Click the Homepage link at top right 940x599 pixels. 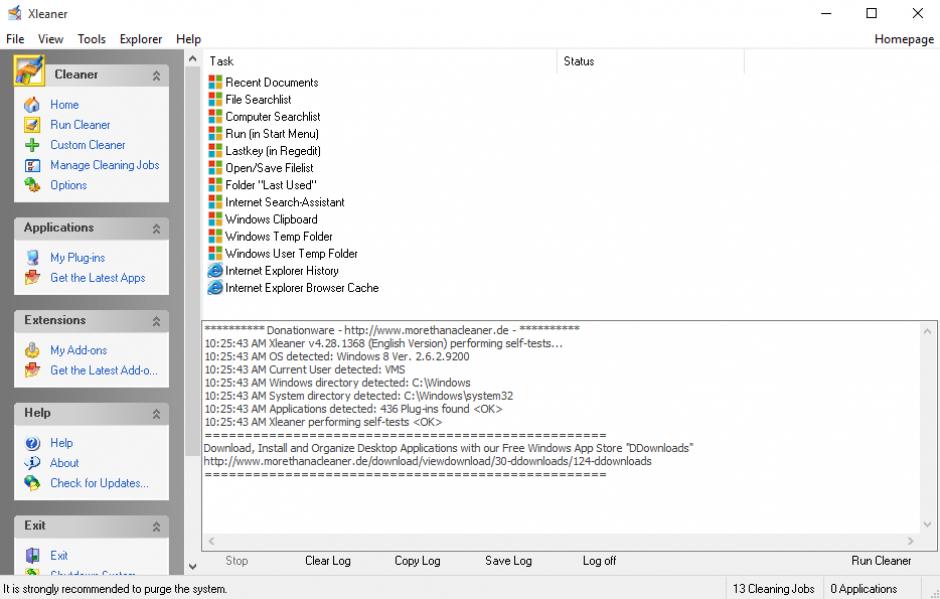[903, 39]
